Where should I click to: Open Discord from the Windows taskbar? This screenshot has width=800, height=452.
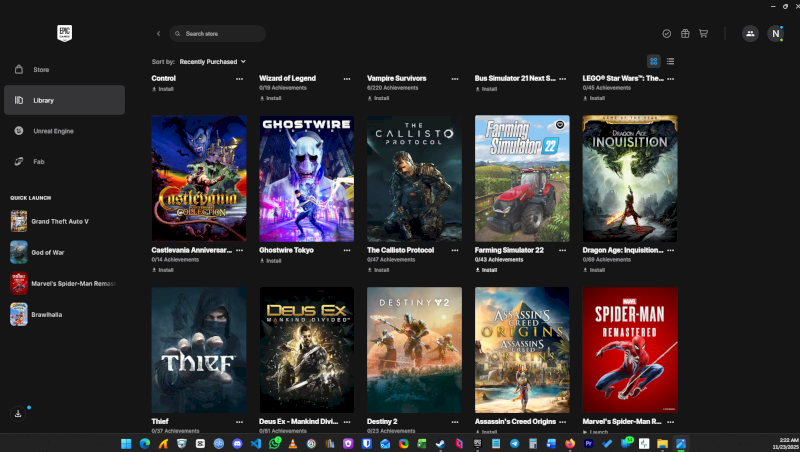point(237,443)
